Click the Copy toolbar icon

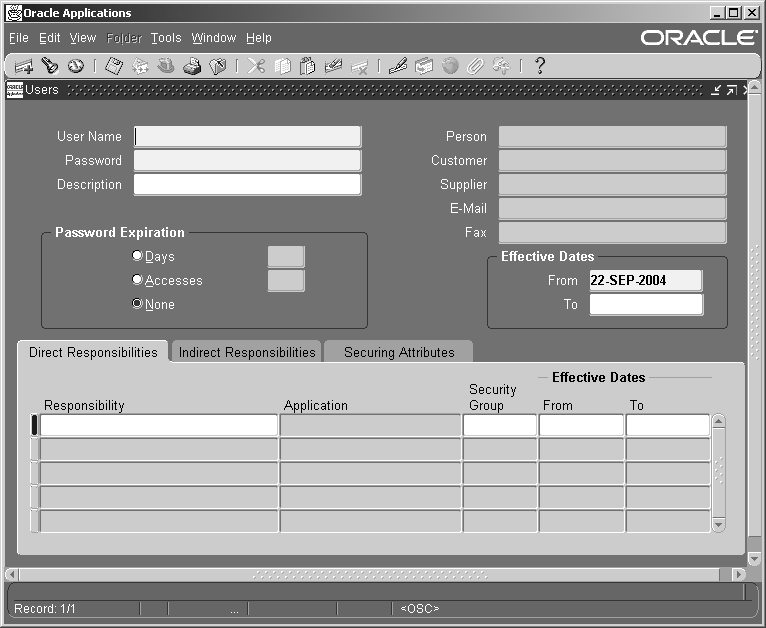pos(282,65)
